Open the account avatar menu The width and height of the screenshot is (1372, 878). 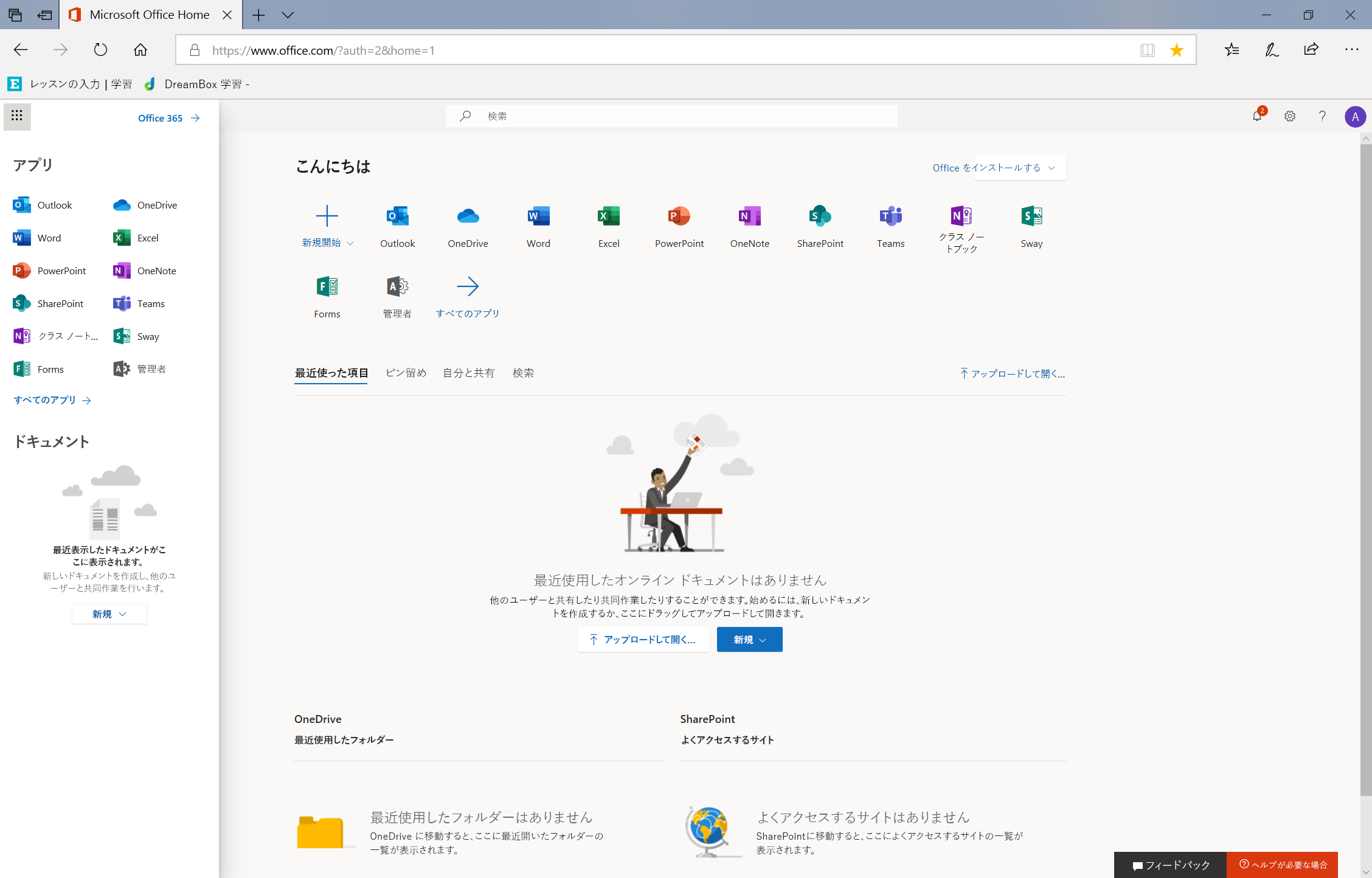pyautogui.click(x=1355, y=117)
